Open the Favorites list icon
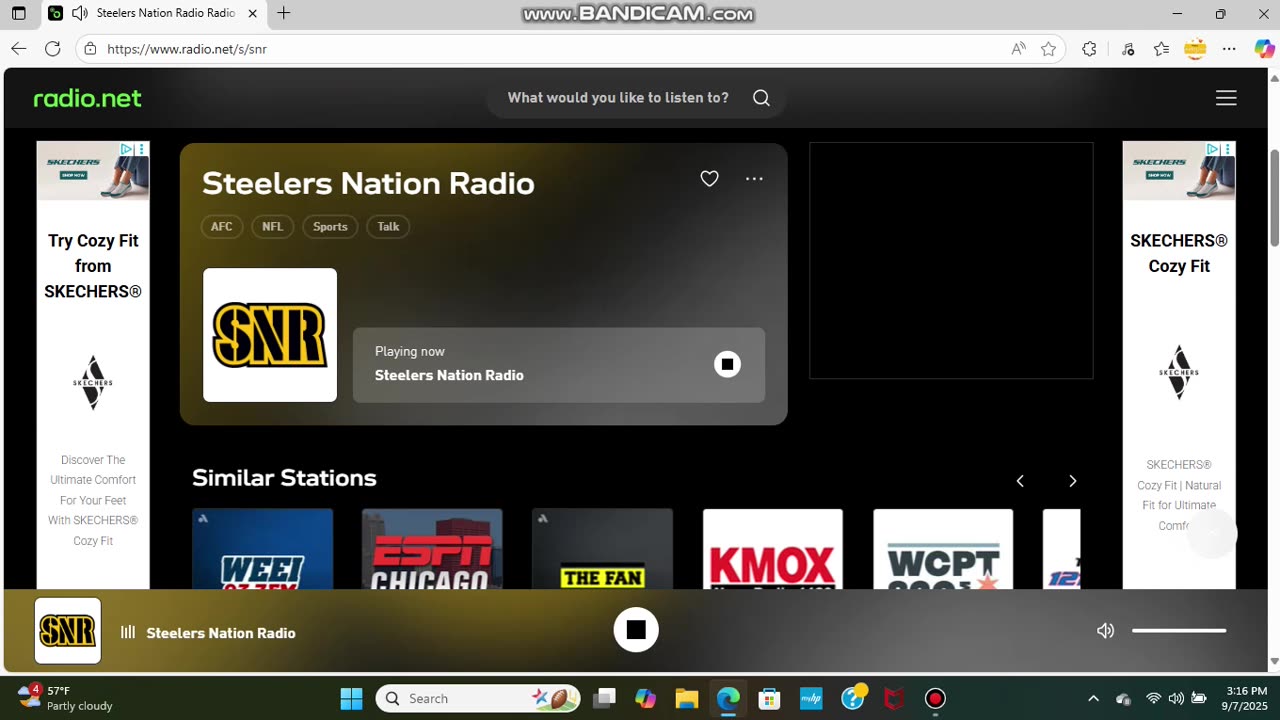Viewport: 1280px width, 720px height. pyautogui.click(x=1161, y=48)
